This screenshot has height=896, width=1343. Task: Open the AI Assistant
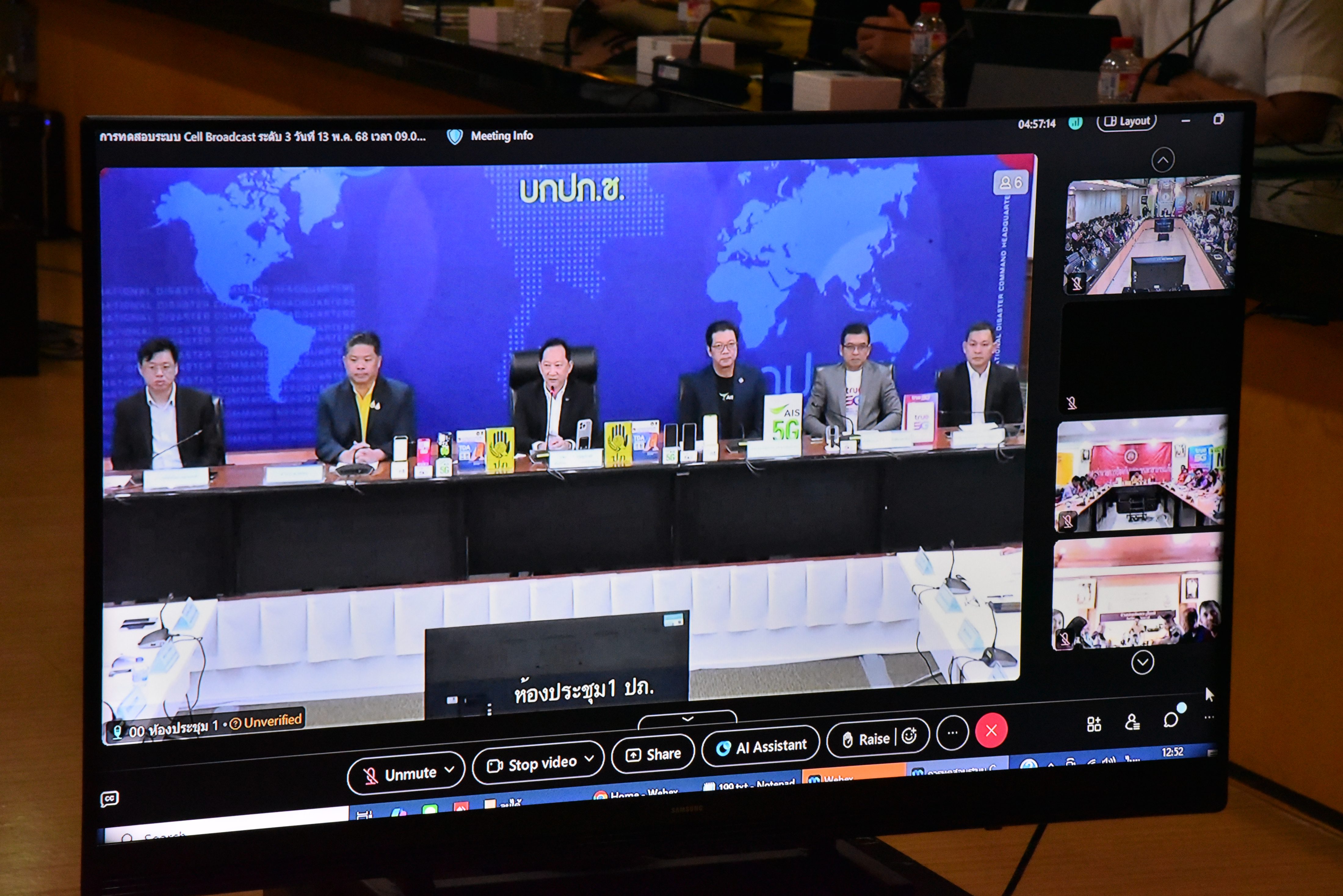click(761, 746)
